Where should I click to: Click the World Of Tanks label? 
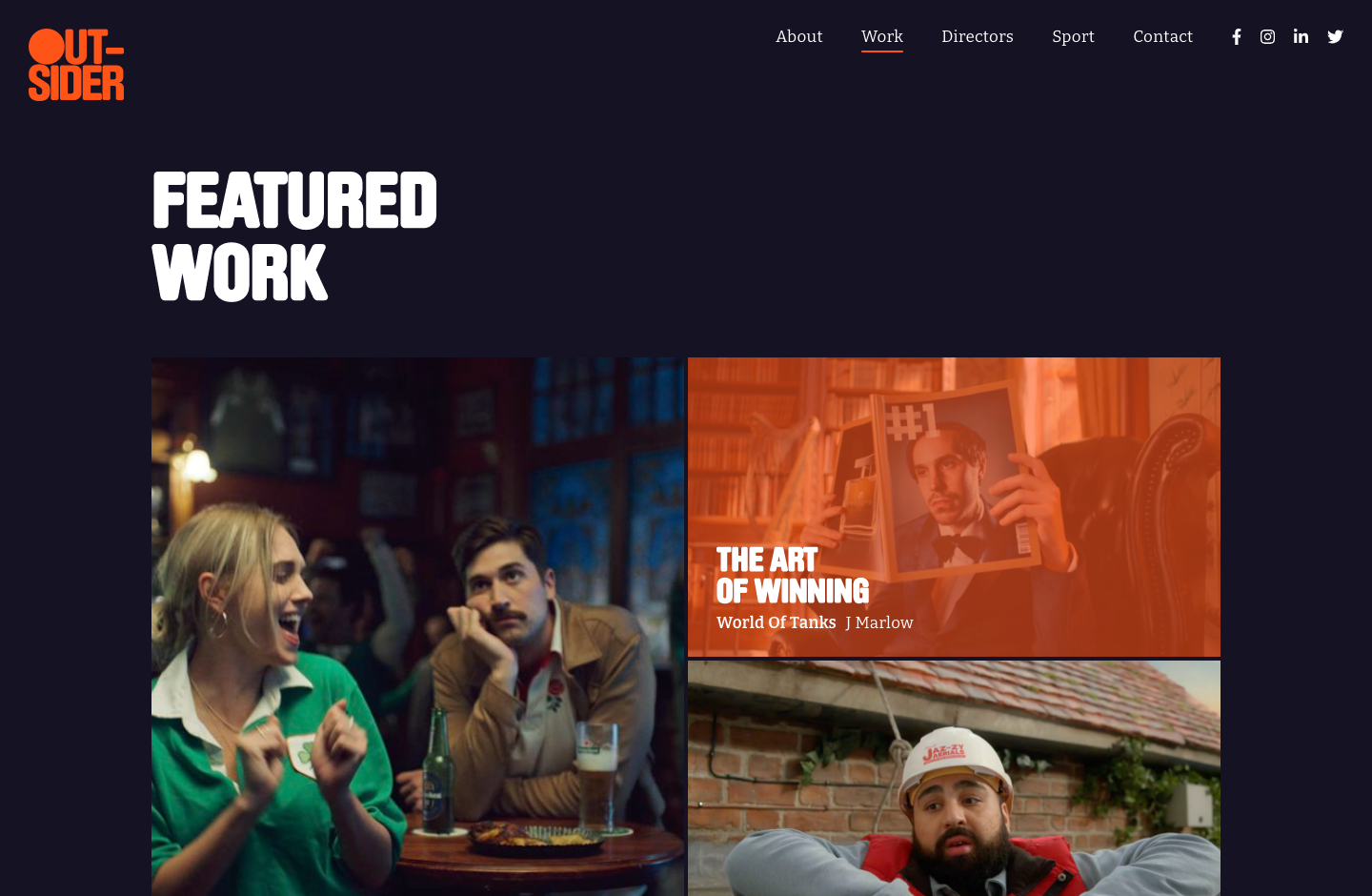pyautogui.click(x=776, y=622)
